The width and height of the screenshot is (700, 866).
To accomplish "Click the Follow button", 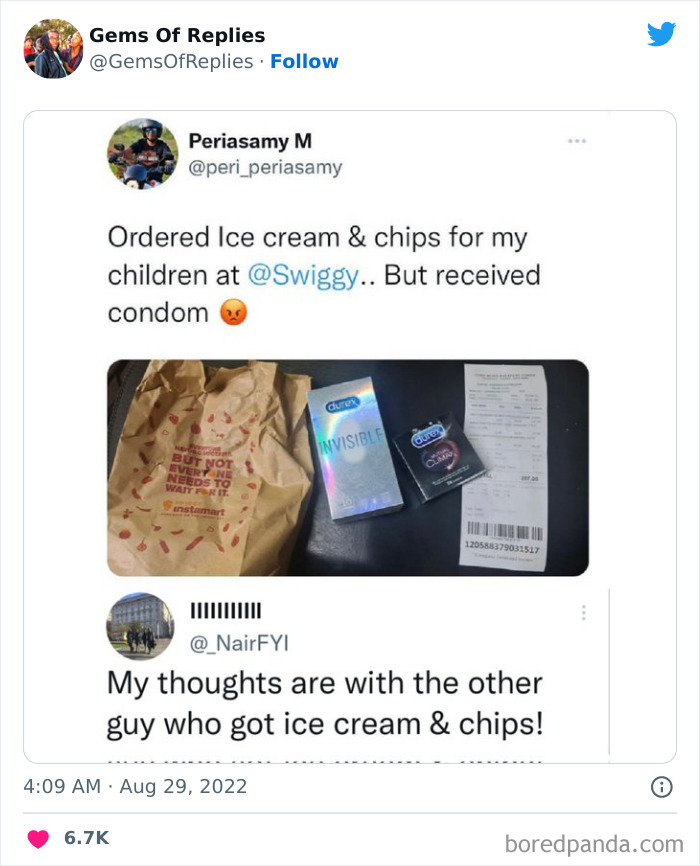I will coord(305,61).
